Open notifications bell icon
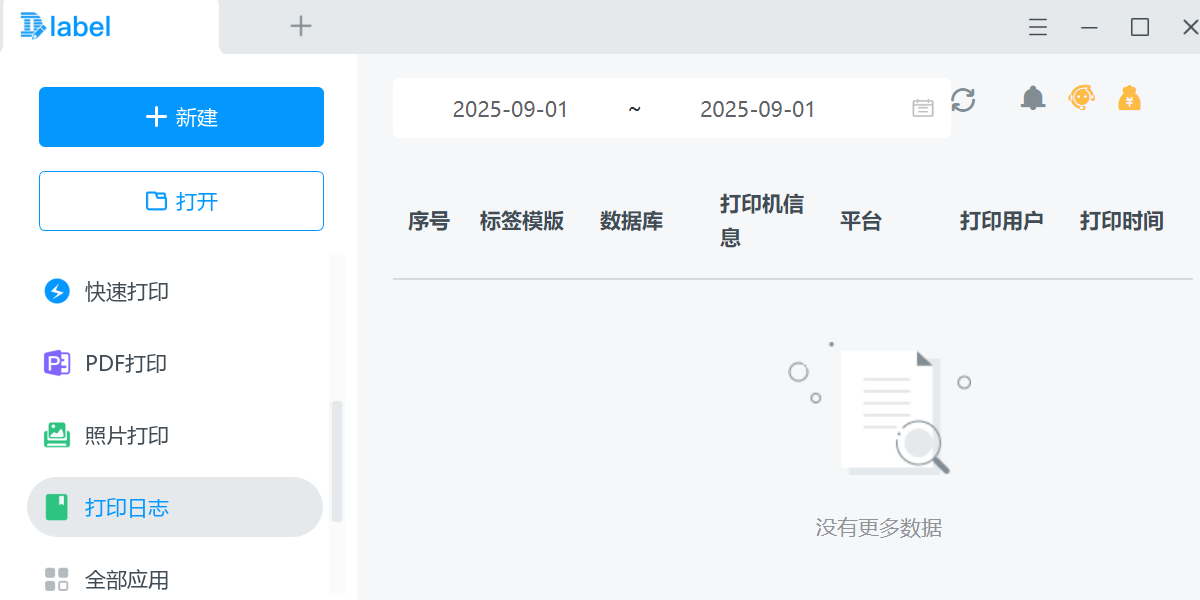 point(1033,98)
